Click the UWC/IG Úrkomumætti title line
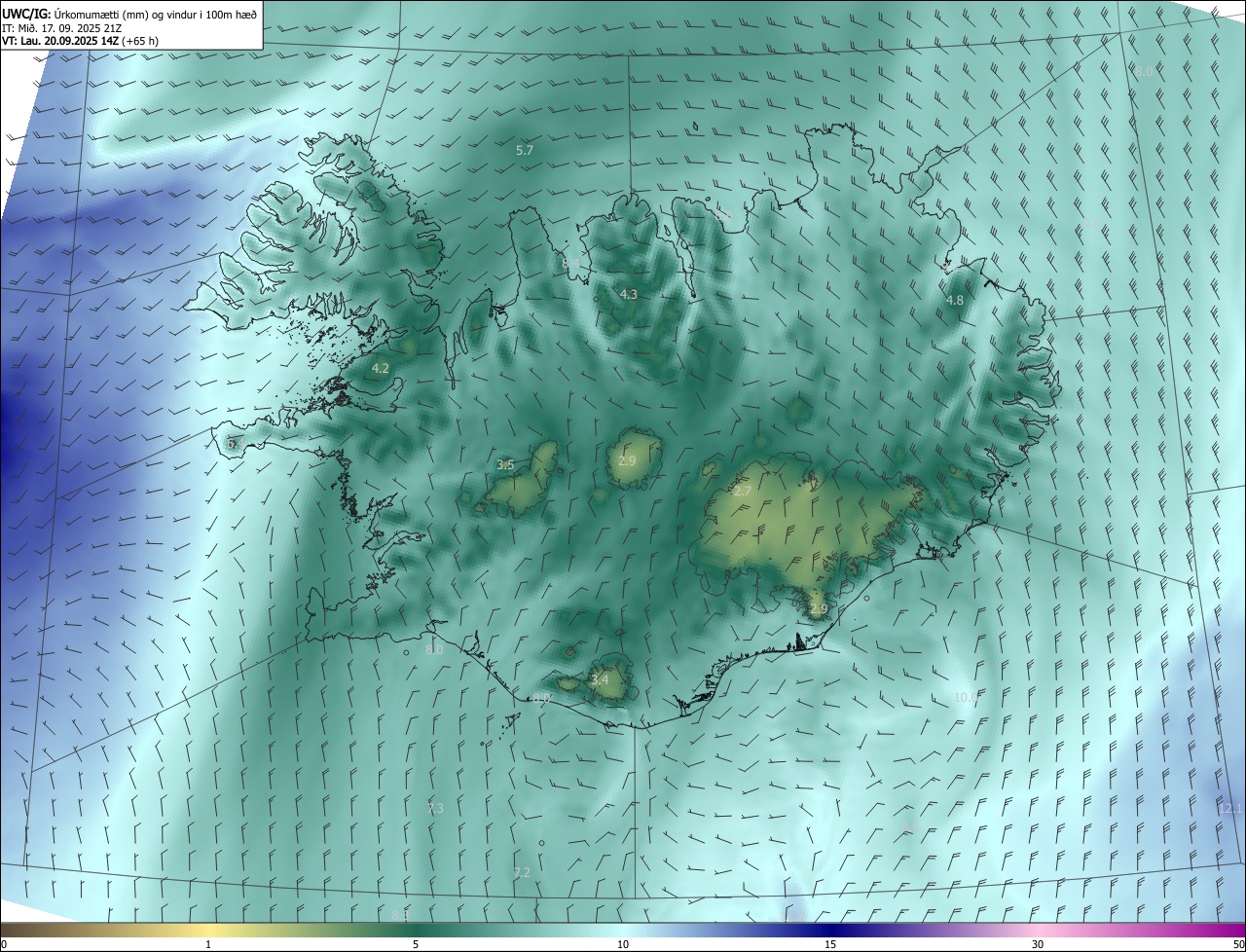The image size is (1246, 952). point(129,14)
